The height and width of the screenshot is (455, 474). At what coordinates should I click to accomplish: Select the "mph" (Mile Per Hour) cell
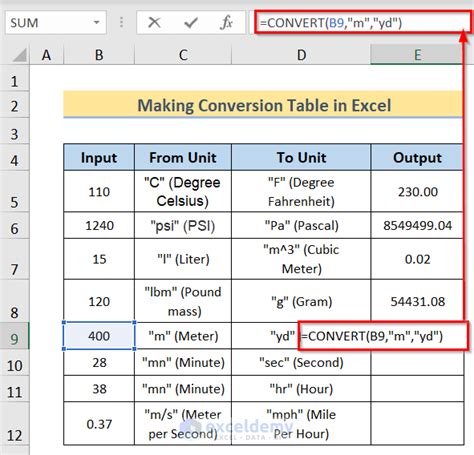(x=301, y=424)
